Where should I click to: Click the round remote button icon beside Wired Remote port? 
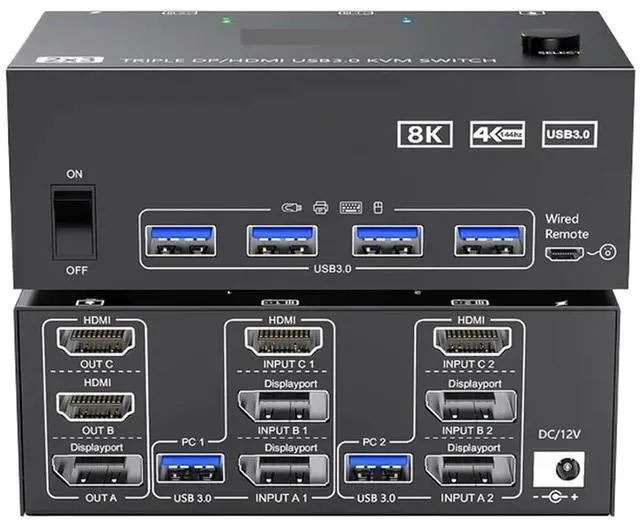(x=608, y=252)
